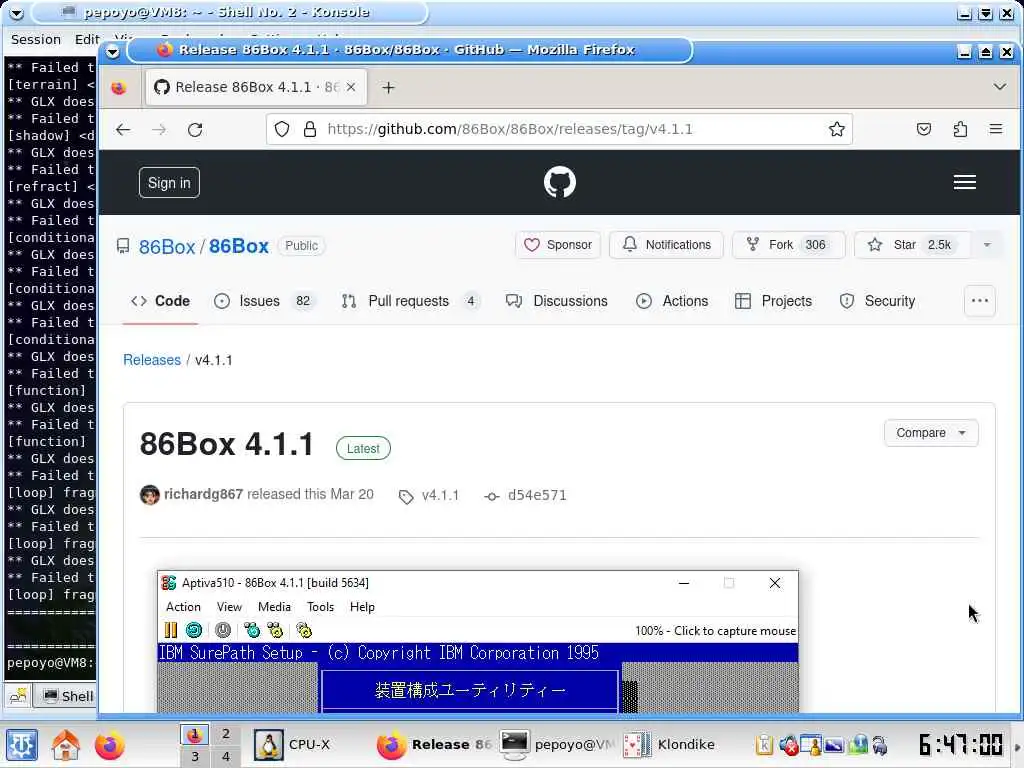
Task: Open the repository tabs overflow ellipsis
Action: [x=980, y=301]
